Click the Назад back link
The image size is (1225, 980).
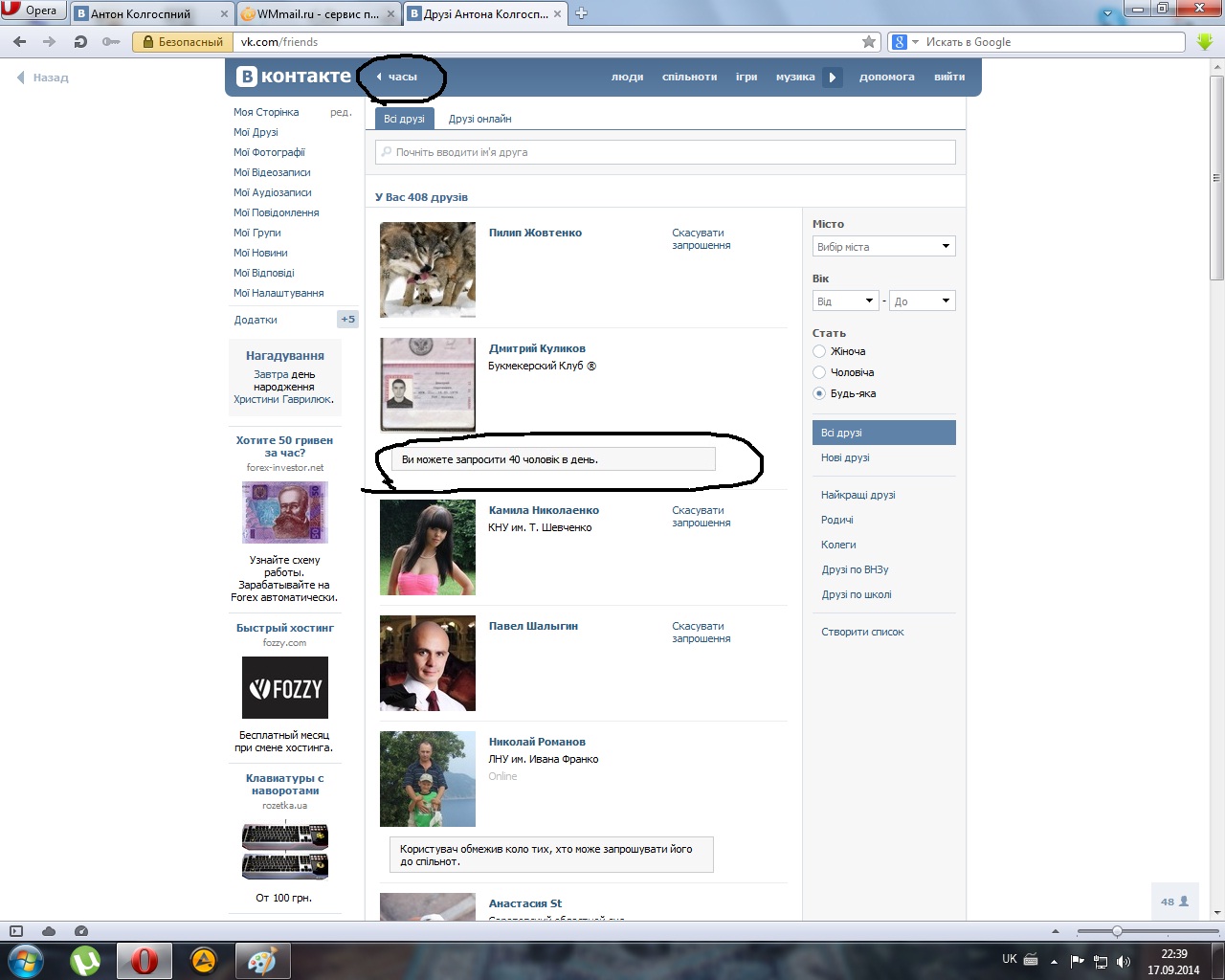[43, 78]
